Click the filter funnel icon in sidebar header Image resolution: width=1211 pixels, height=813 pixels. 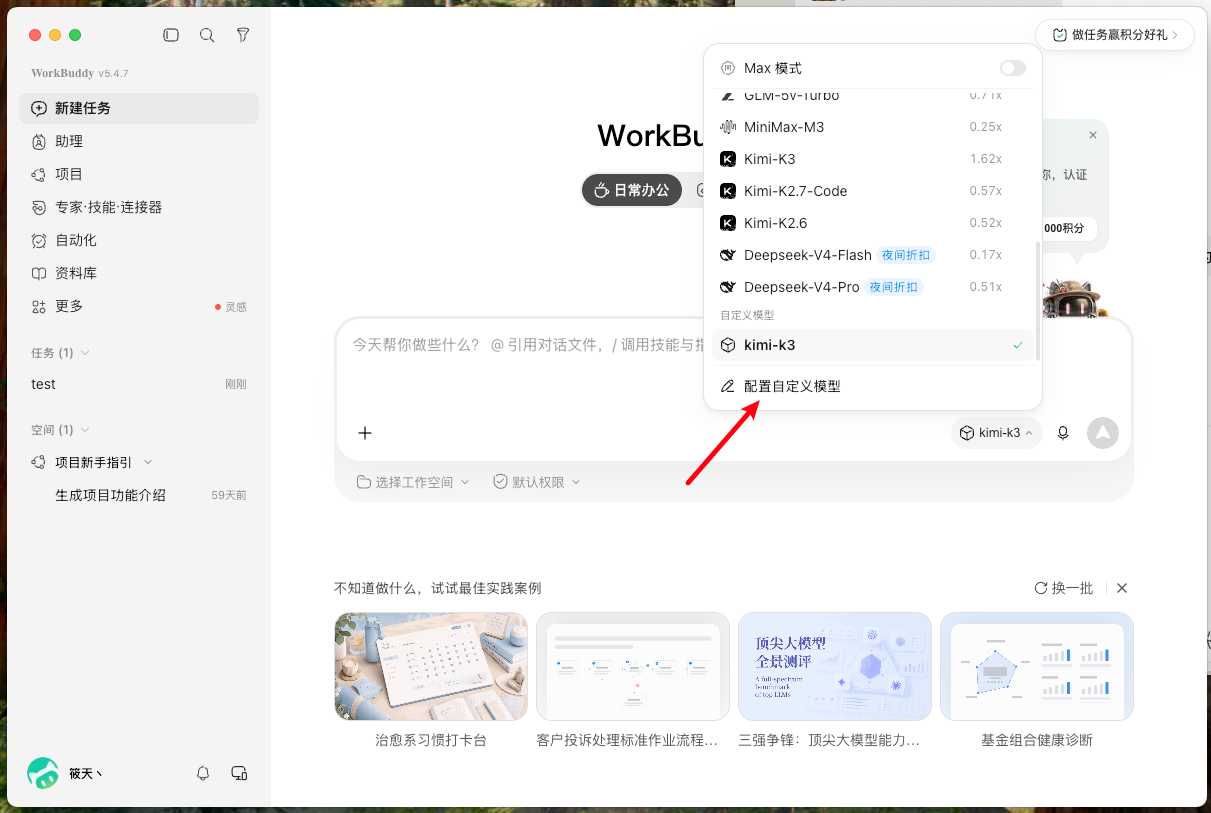coord(243,35)
